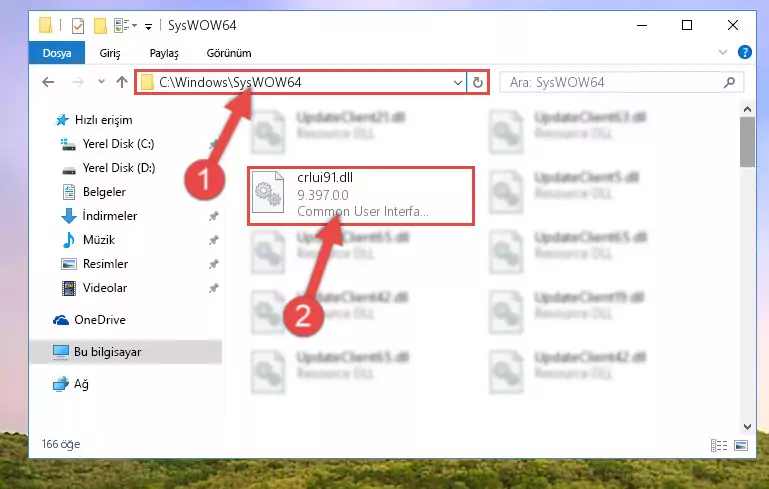Switch to Large icons view in status bar

(x=741, y=445)
